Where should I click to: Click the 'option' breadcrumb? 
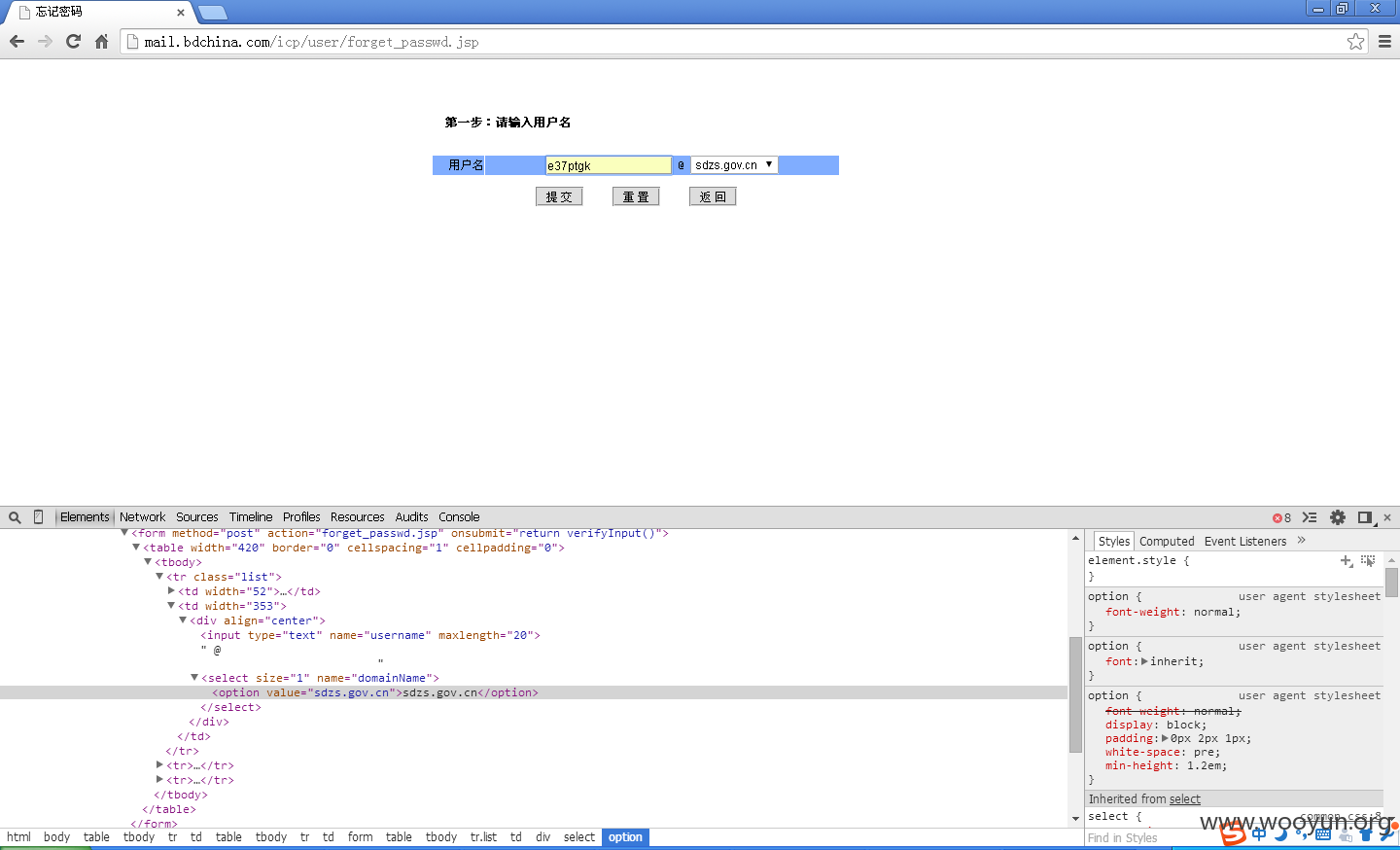(x=625, y=837)
